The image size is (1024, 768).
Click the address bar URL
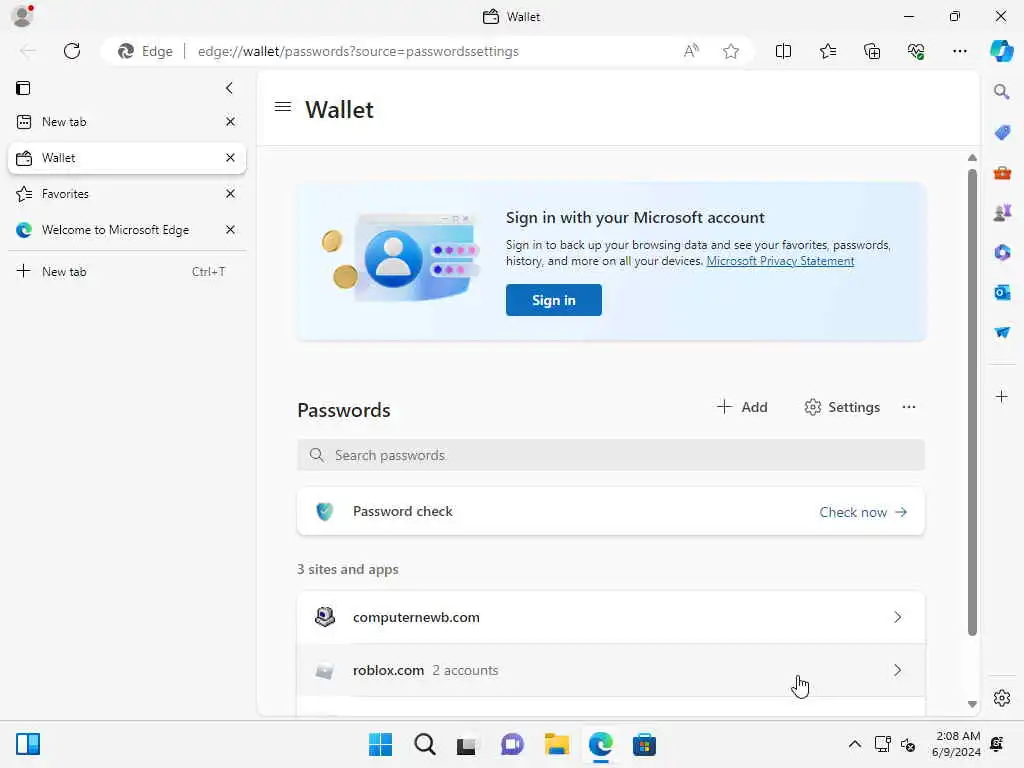click(x=358, y=51)
